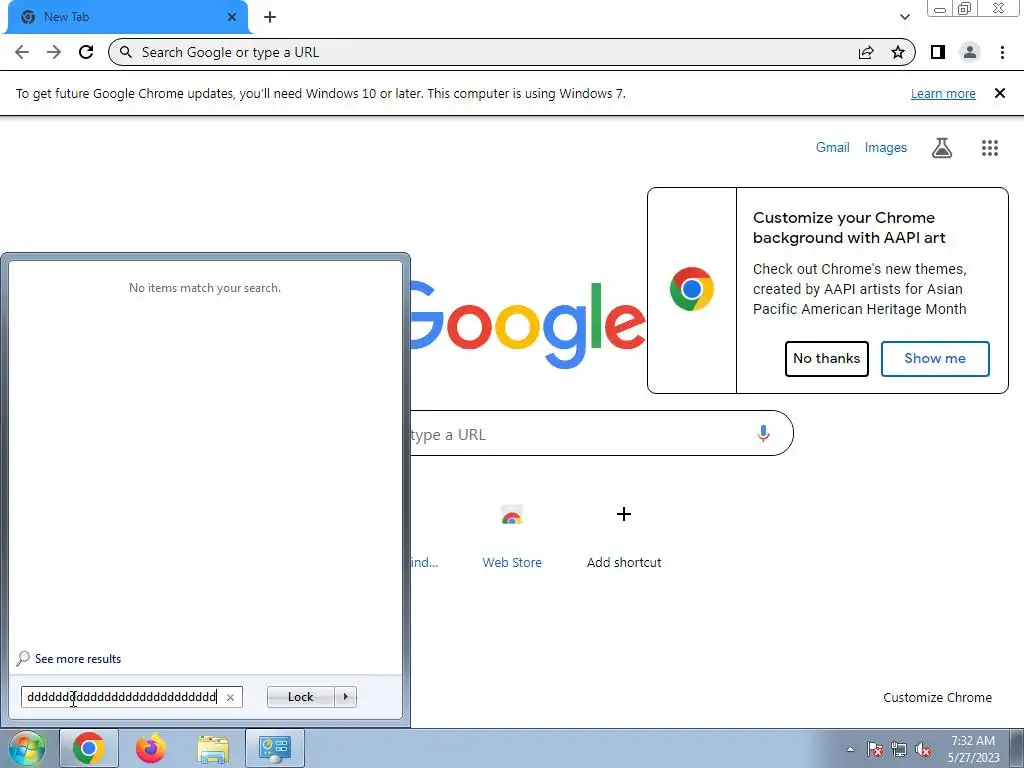Image resolution: width=1024 pixels, height=768 pixels.
Task: Open the tab search chevron
Action: pyautogui.click(x=904, y=17)
